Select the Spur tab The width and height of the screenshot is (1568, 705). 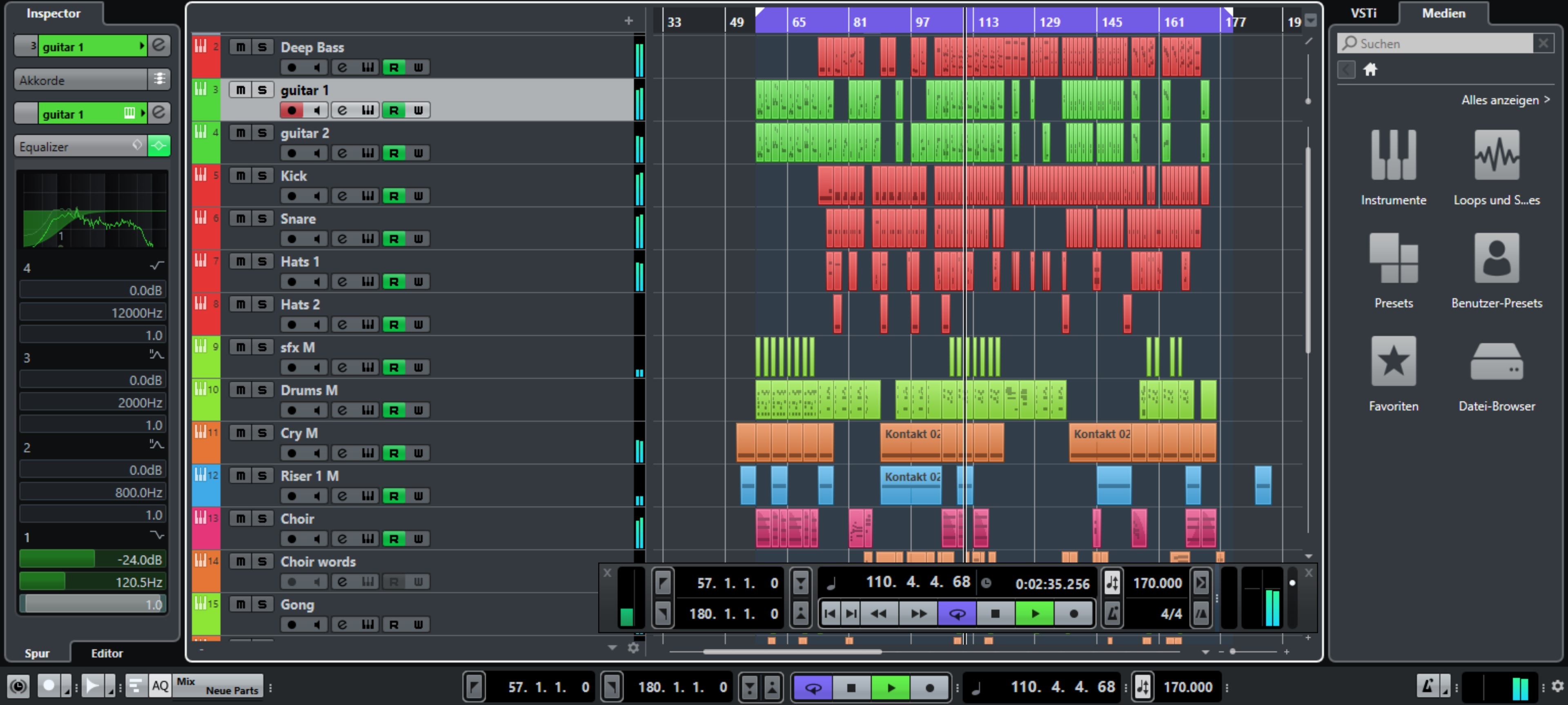(37, 653)
